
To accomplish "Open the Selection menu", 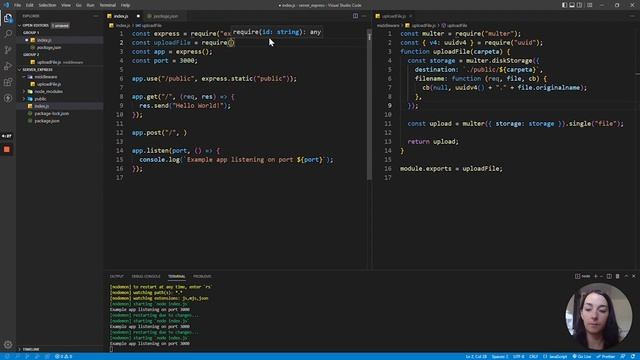I will coord(47,5).
